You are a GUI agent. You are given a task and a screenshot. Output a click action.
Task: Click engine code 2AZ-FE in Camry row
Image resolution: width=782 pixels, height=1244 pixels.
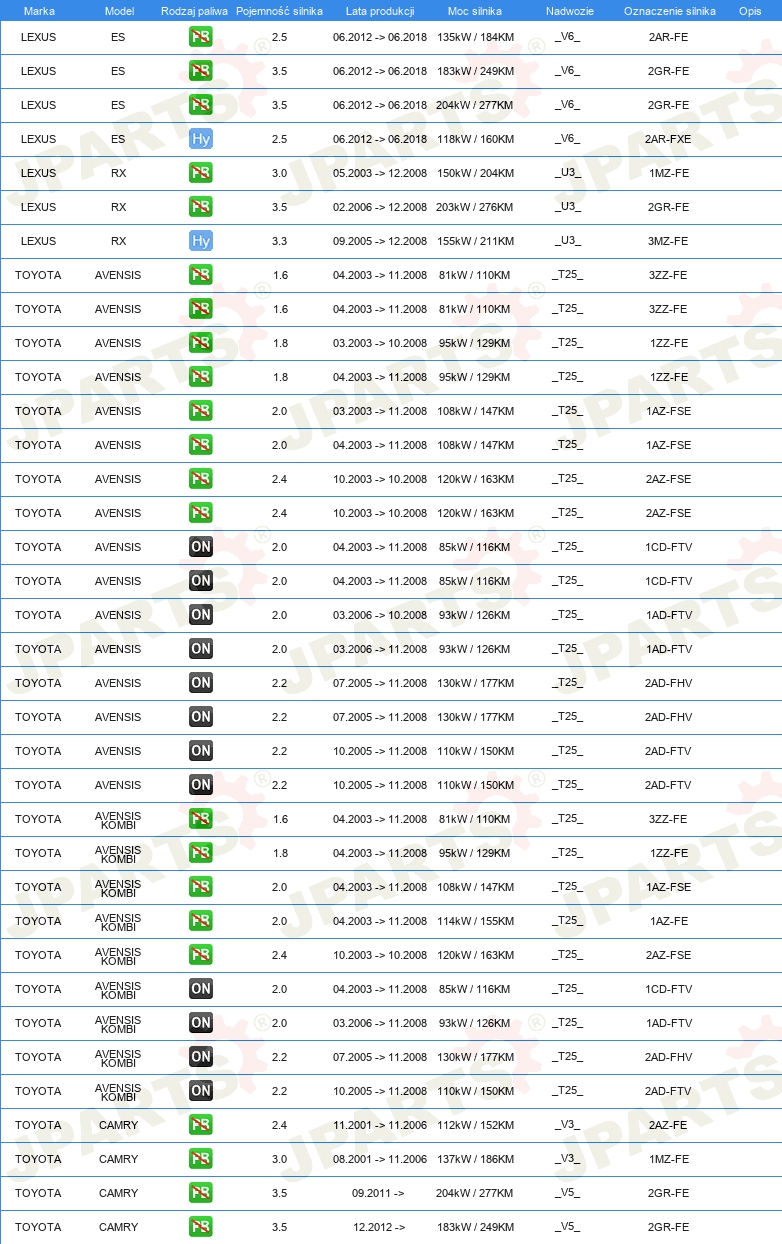pos(668,1125)
